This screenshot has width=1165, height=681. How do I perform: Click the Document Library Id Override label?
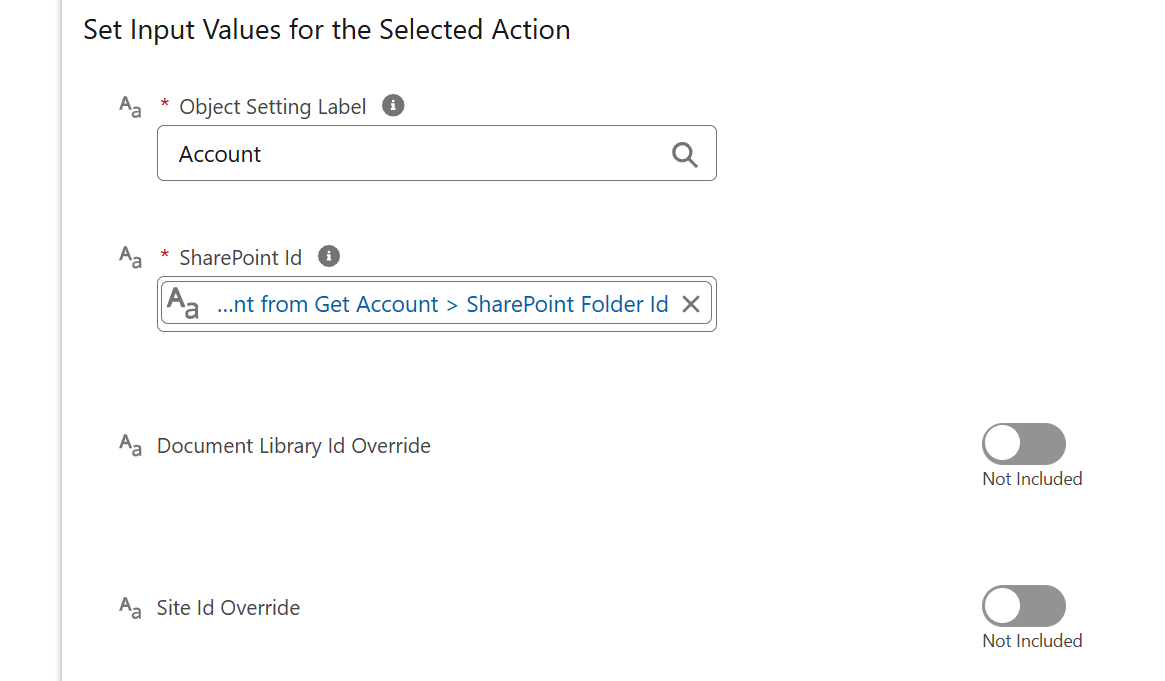pyautogui.click(x=293, y=446)
